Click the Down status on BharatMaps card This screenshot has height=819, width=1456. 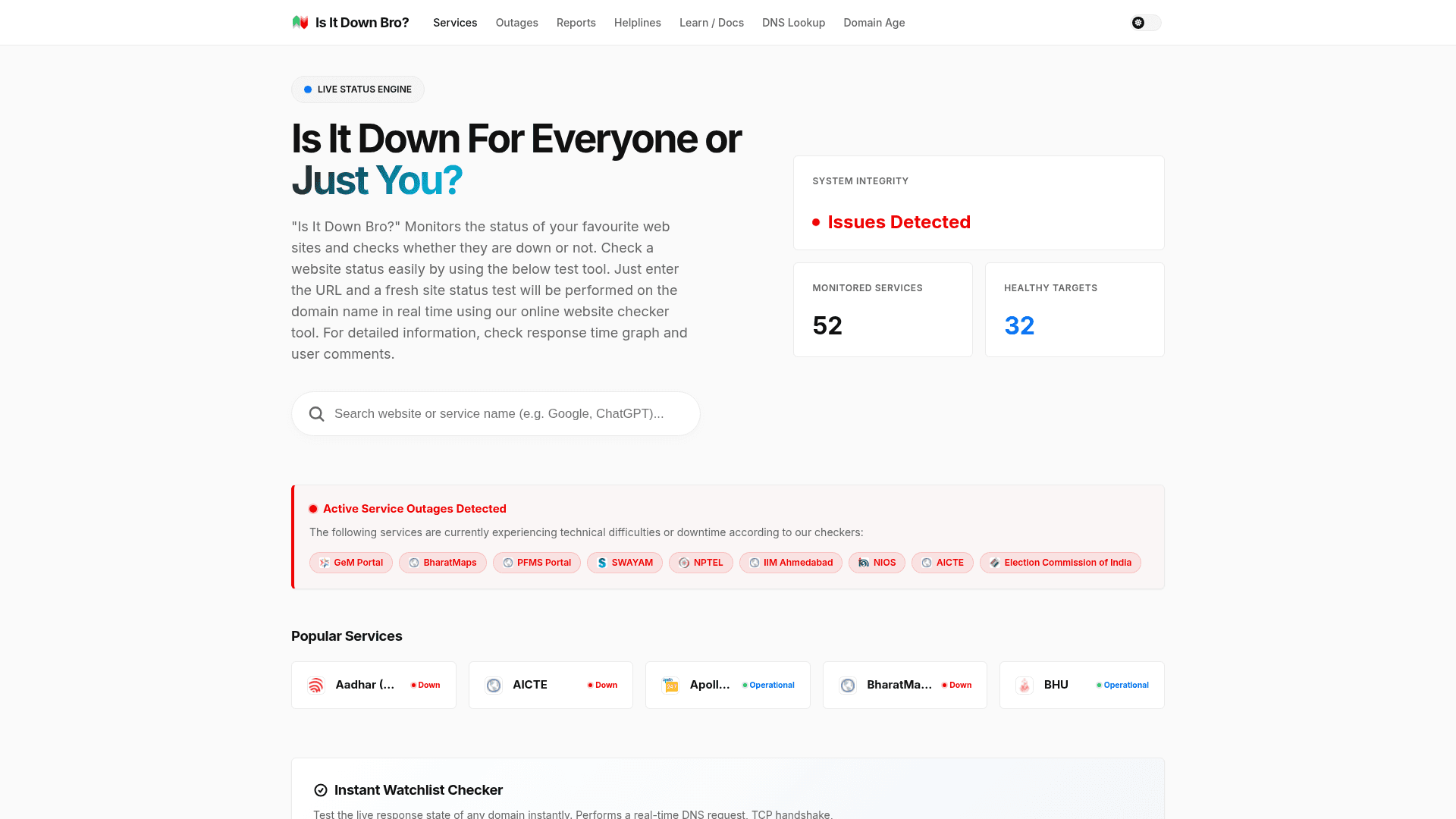point(956,686)
